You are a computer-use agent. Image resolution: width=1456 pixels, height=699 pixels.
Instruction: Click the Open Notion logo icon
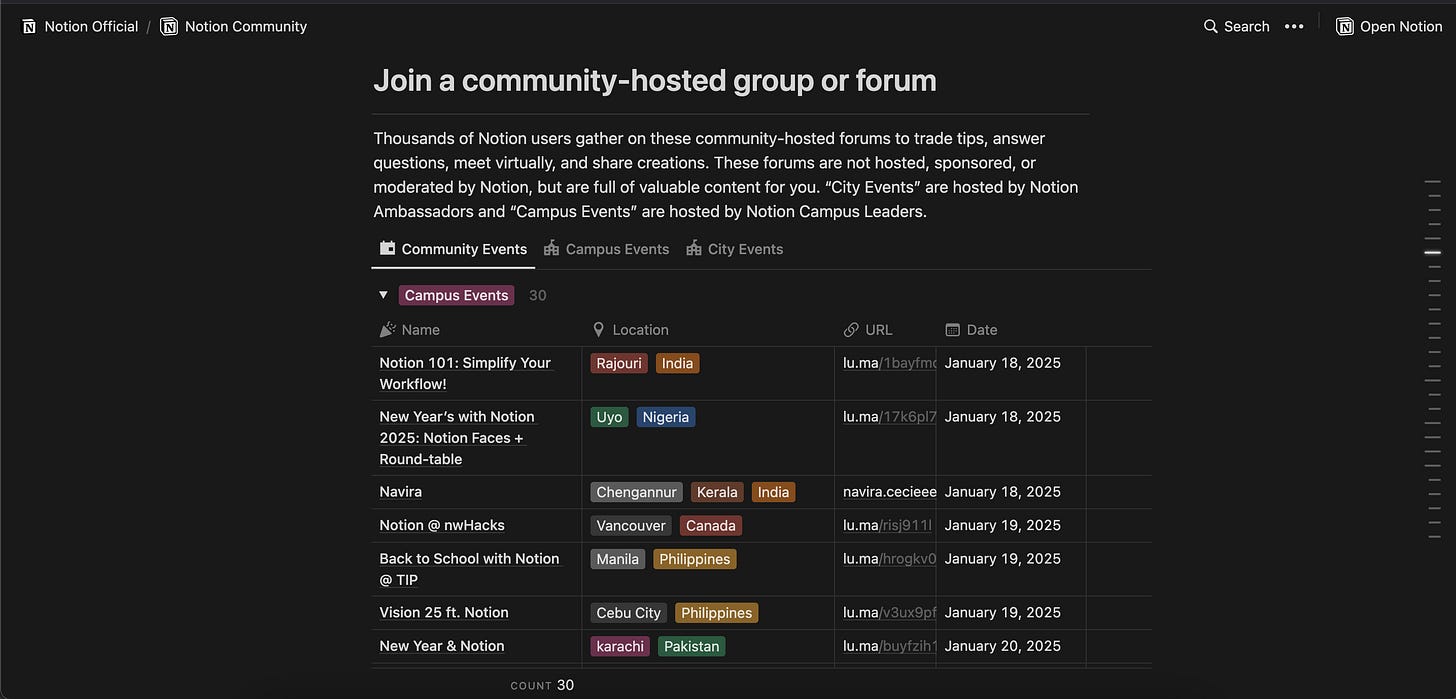(x=1345, y=27)
